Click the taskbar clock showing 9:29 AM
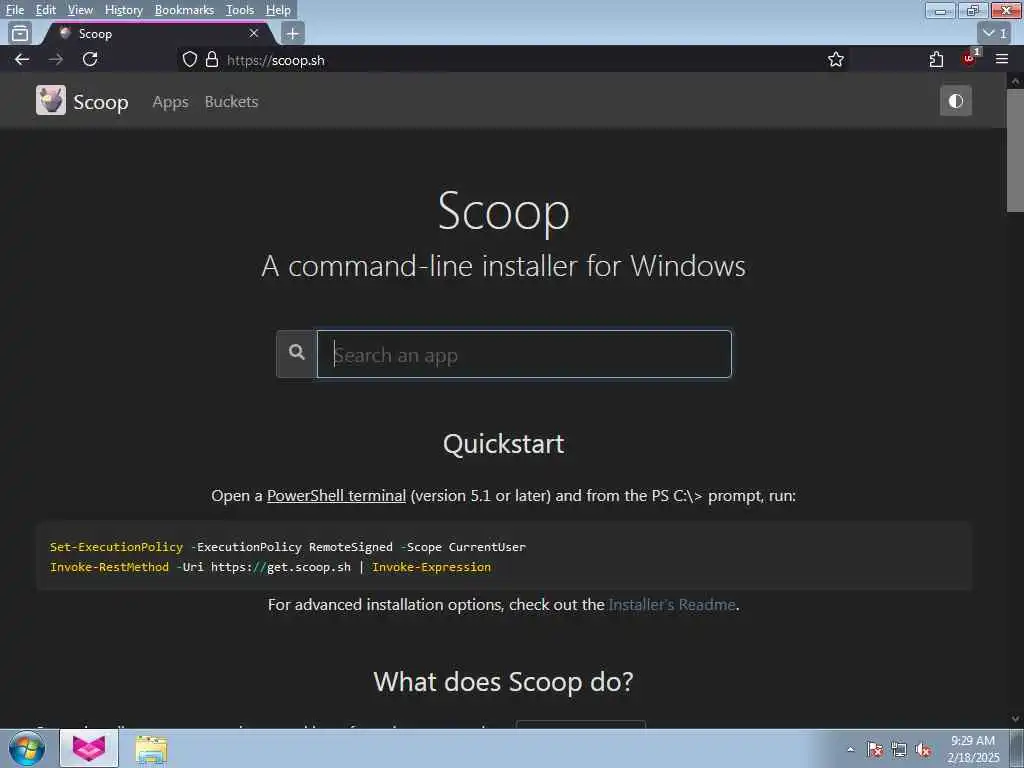Screen dimensions: 1024x768 point(973,749)
